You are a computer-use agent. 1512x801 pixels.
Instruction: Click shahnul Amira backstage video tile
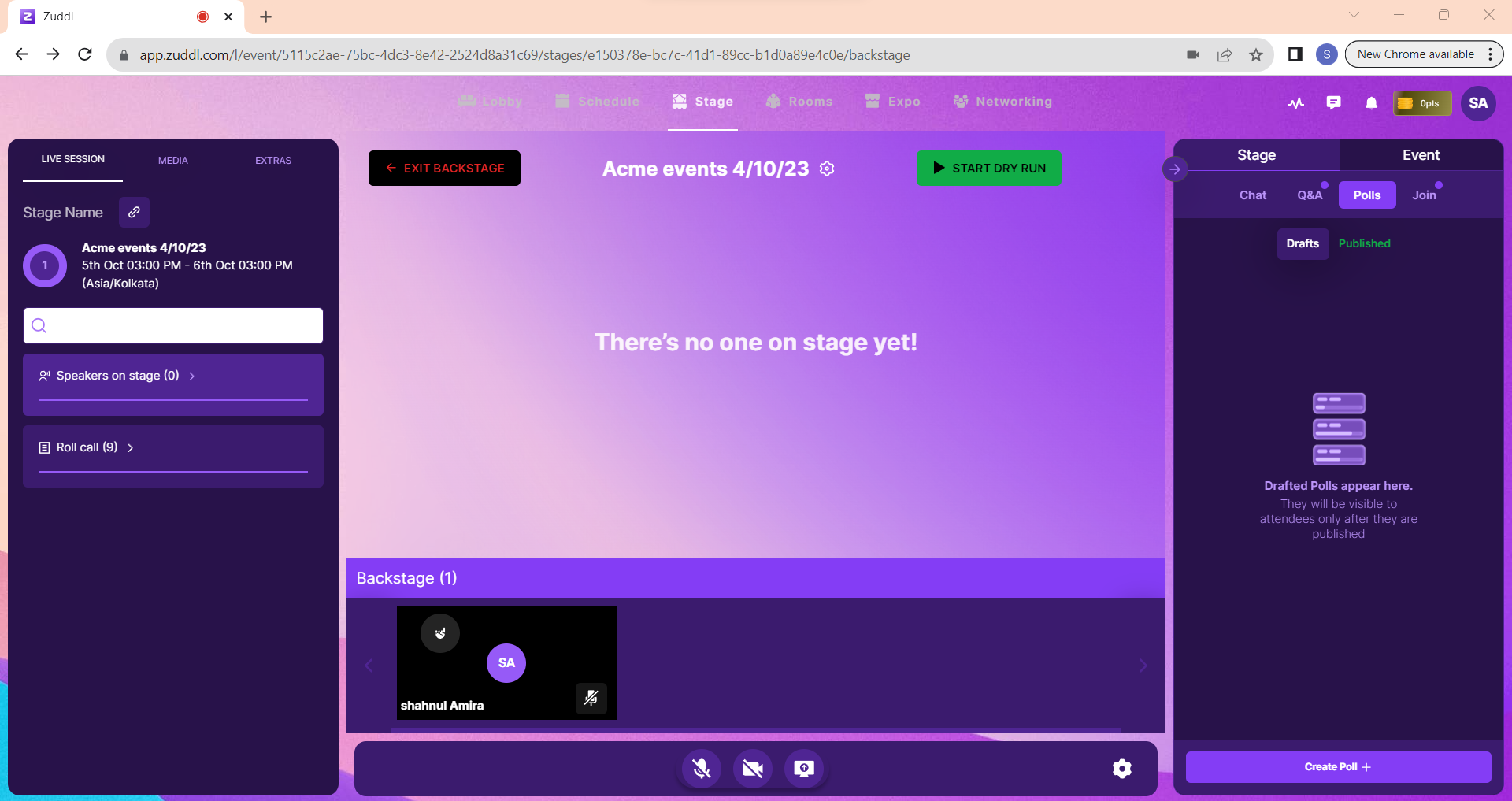tap(506, 662)
